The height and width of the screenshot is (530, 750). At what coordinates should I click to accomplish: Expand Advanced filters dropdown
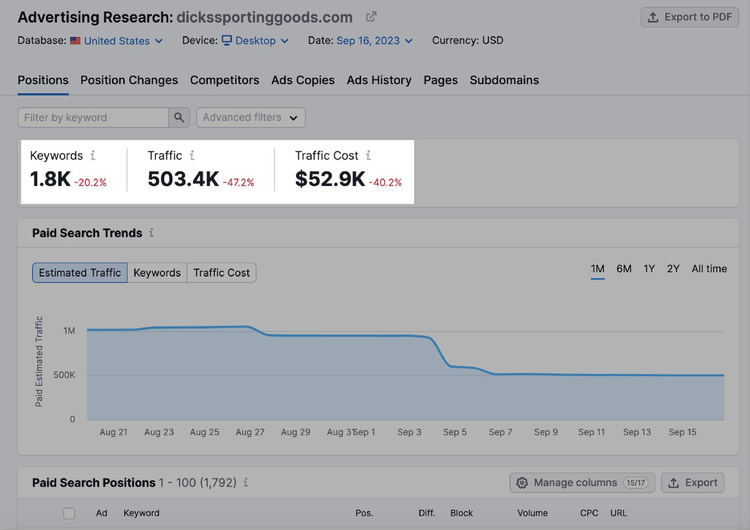coord(251,117)
